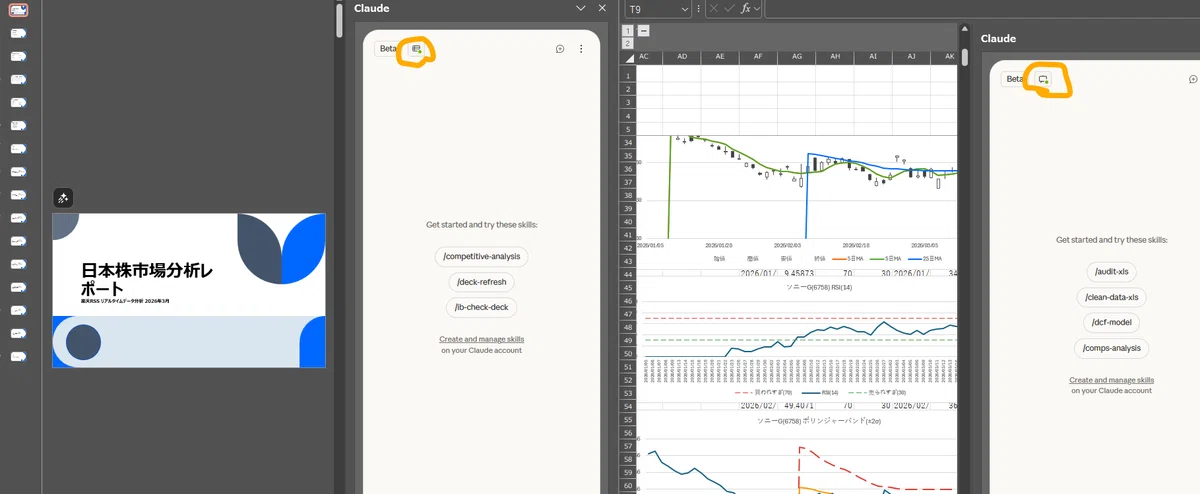The image size is (1200, 494).
Task: Open 'Create and manage skills' in Excel's Claude pane
Action: [1112, 380]
